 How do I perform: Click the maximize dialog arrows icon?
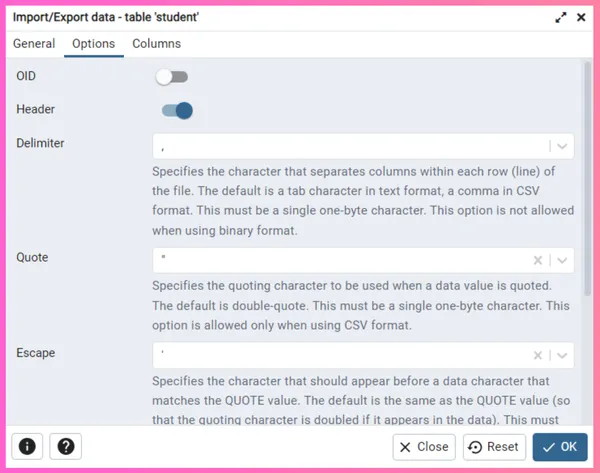tap(561, 18)
